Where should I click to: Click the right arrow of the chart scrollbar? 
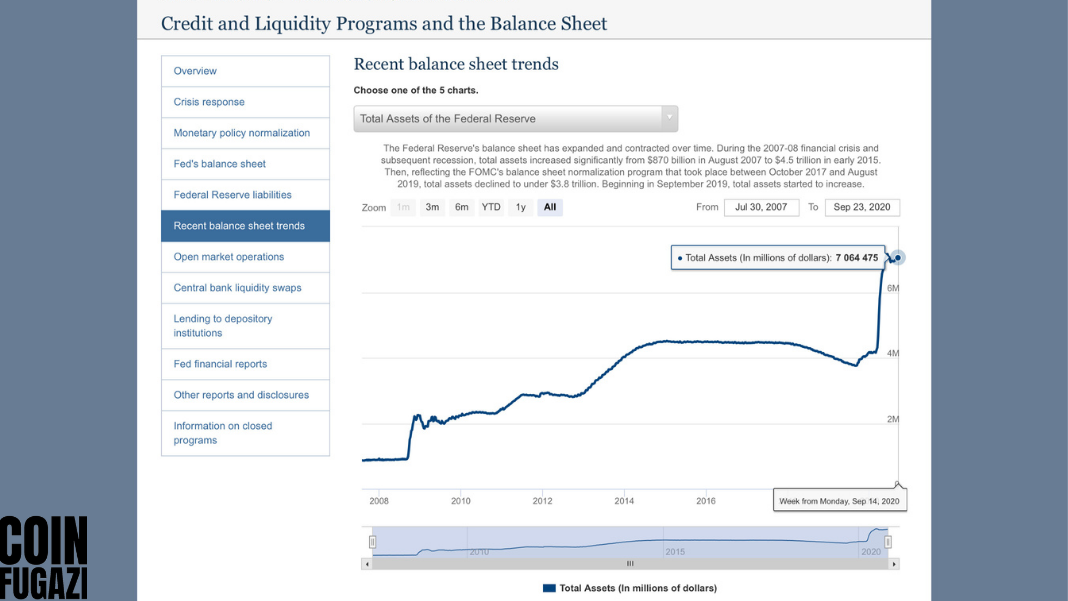[894, 564]
